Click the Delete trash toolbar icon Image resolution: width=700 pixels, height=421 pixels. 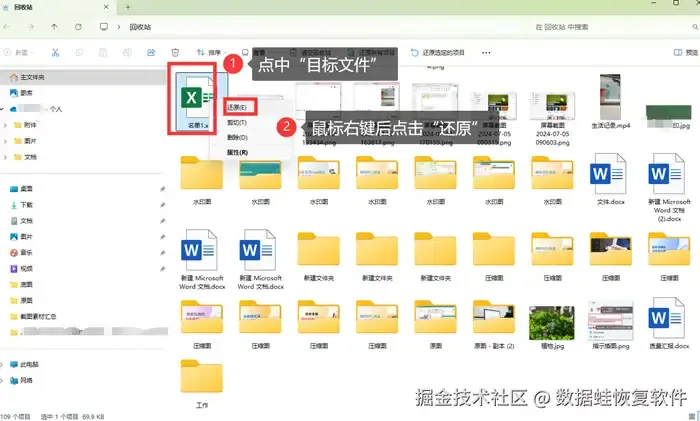pyautogui.click(x=175, y=53)
